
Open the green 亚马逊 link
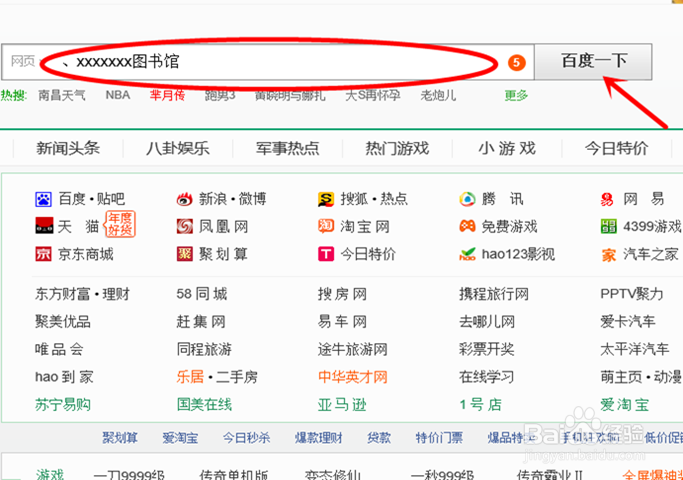point(342,405)
